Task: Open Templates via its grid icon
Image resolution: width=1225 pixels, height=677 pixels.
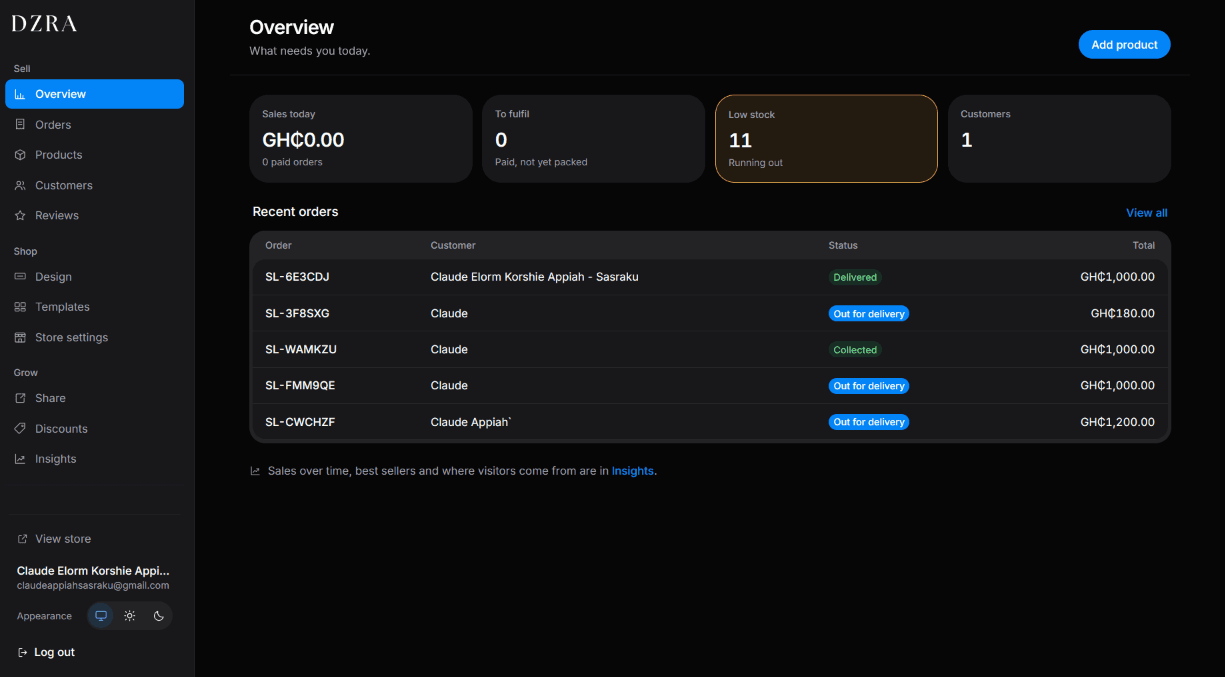Action: pyautogui.click(x=20, y=307)
